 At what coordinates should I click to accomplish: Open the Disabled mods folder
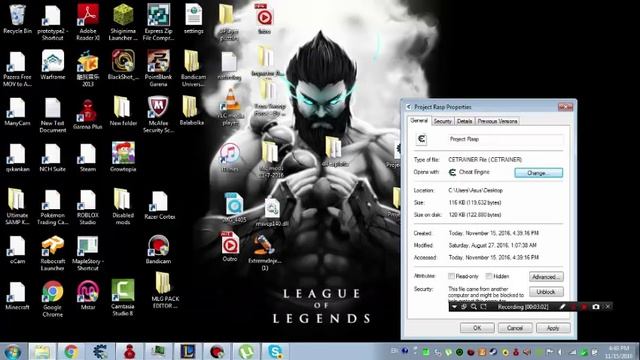click(x=123, y=207)
